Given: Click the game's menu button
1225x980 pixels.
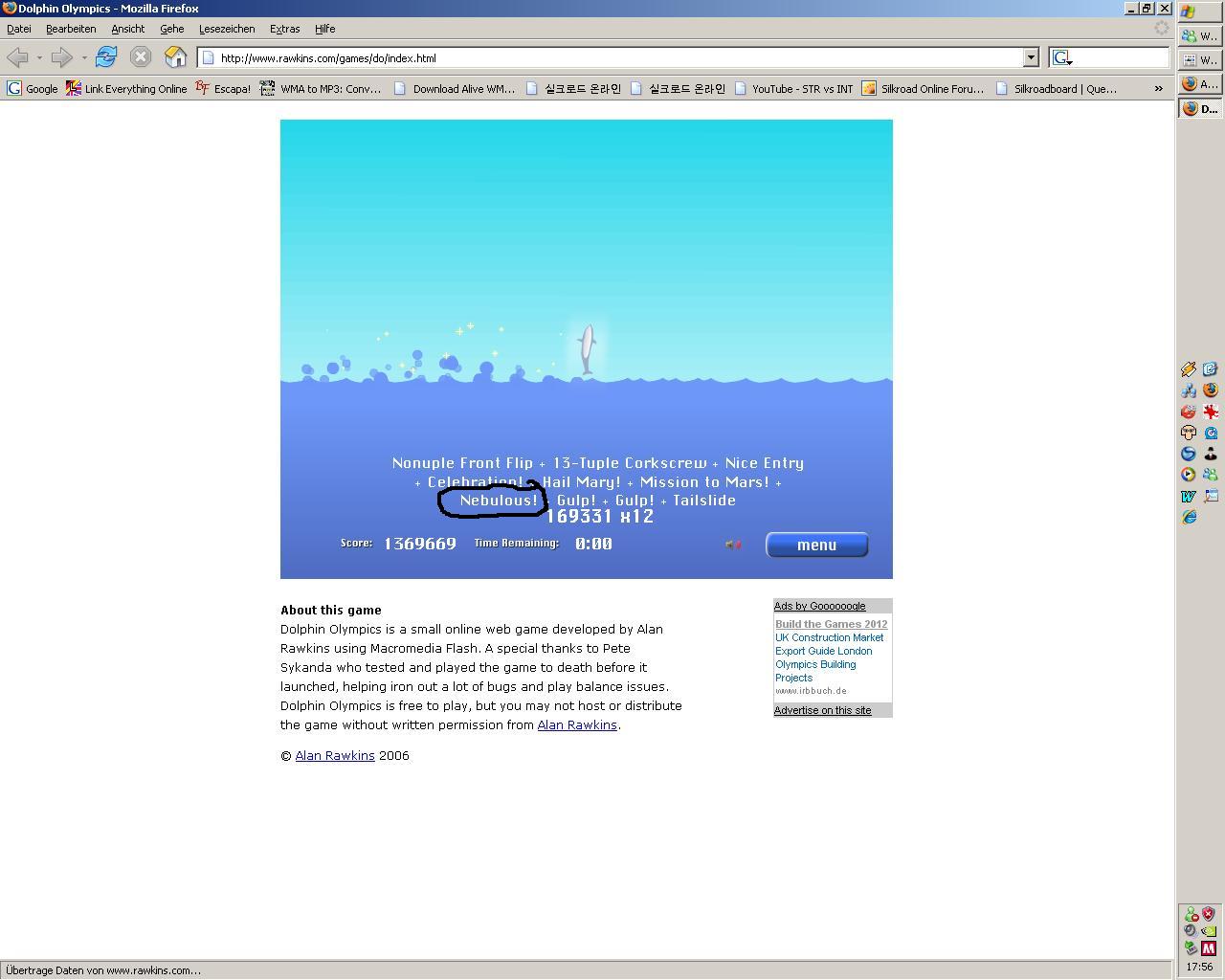Looking at the screenshot, I should [x=816, y=545].
